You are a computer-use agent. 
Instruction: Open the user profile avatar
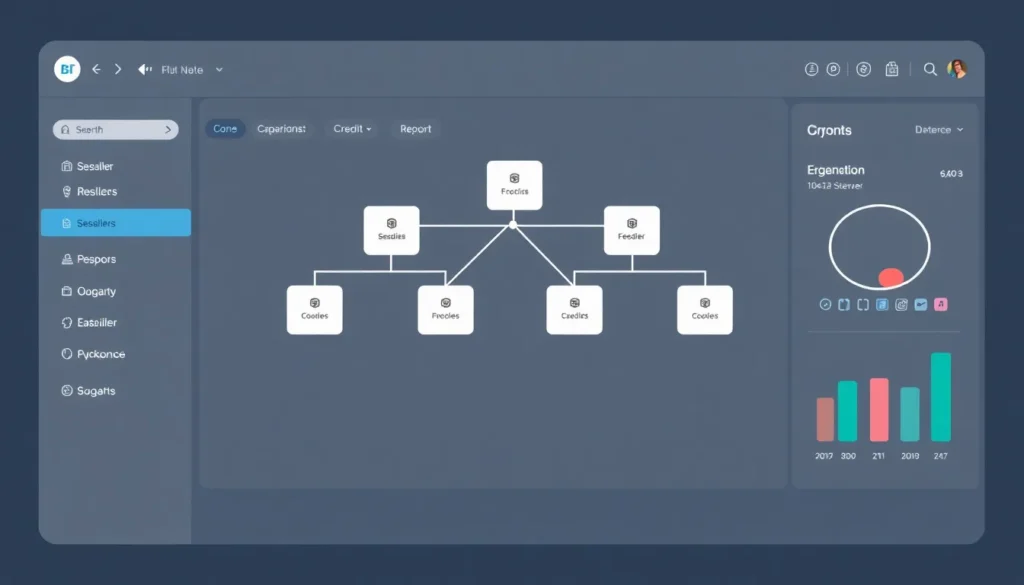pyautogui.click(x=957, y=69)
